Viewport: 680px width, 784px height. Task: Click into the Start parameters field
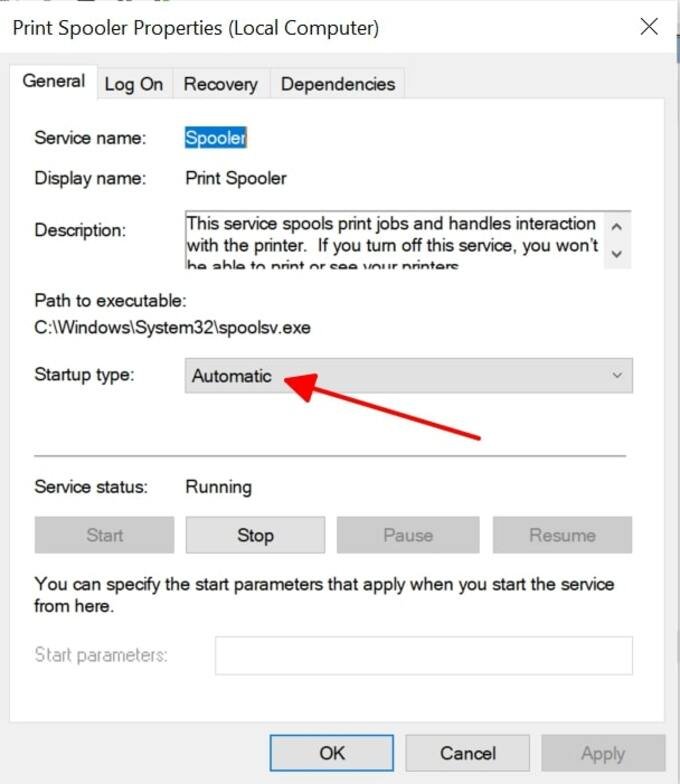424,655
